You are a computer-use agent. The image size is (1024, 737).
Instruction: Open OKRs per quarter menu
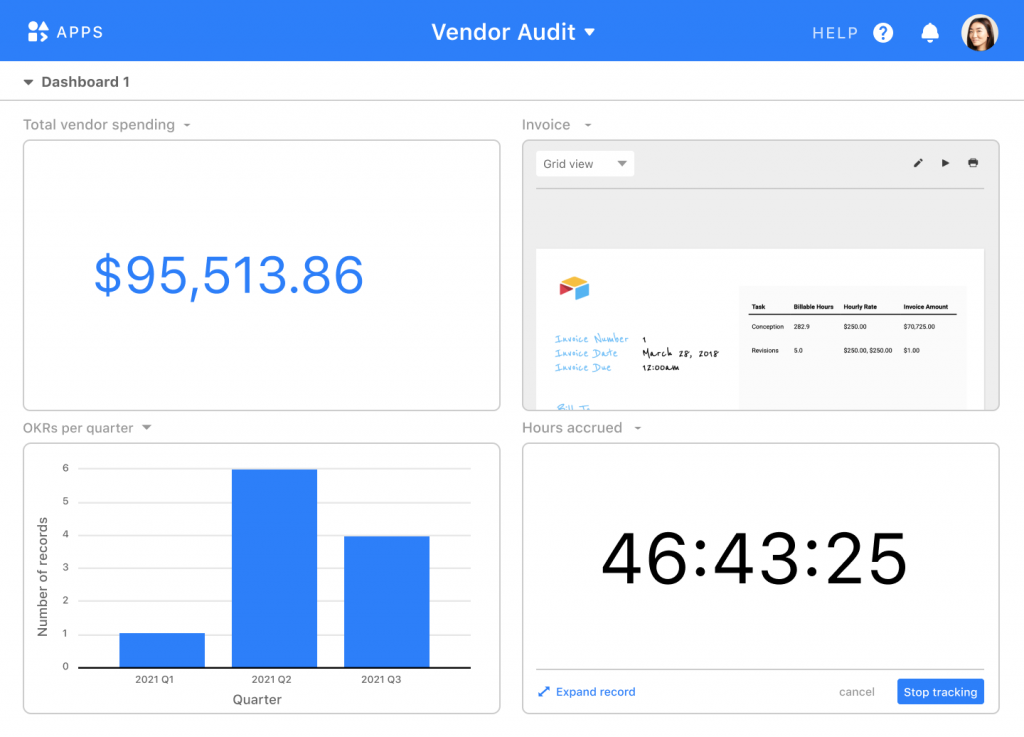146,428
